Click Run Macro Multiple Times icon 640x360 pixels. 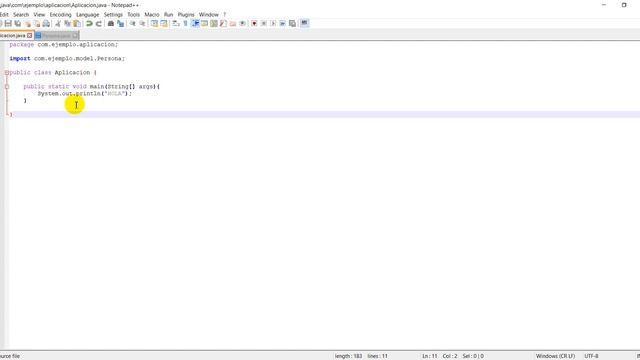(x=282, y=24)
